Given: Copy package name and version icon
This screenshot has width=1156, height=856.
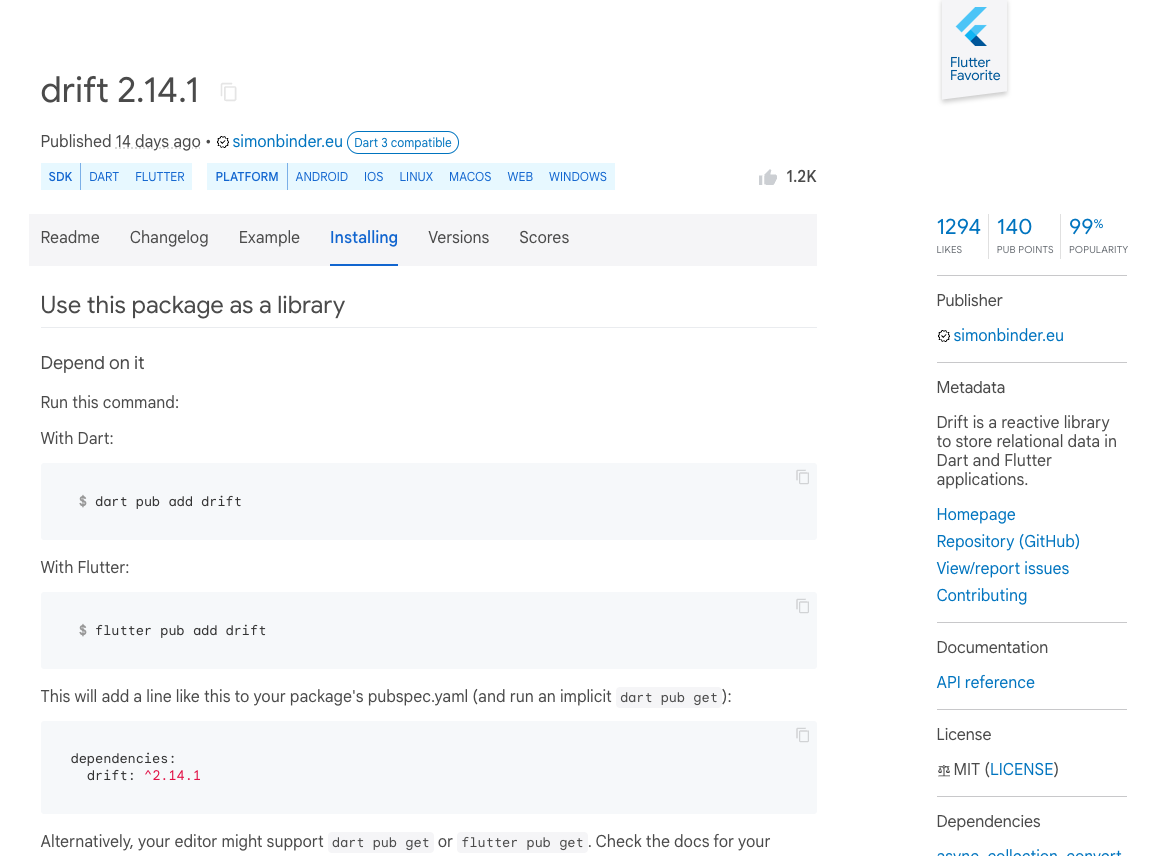Looking at the screenshot, I should click(x=229, y=92).
